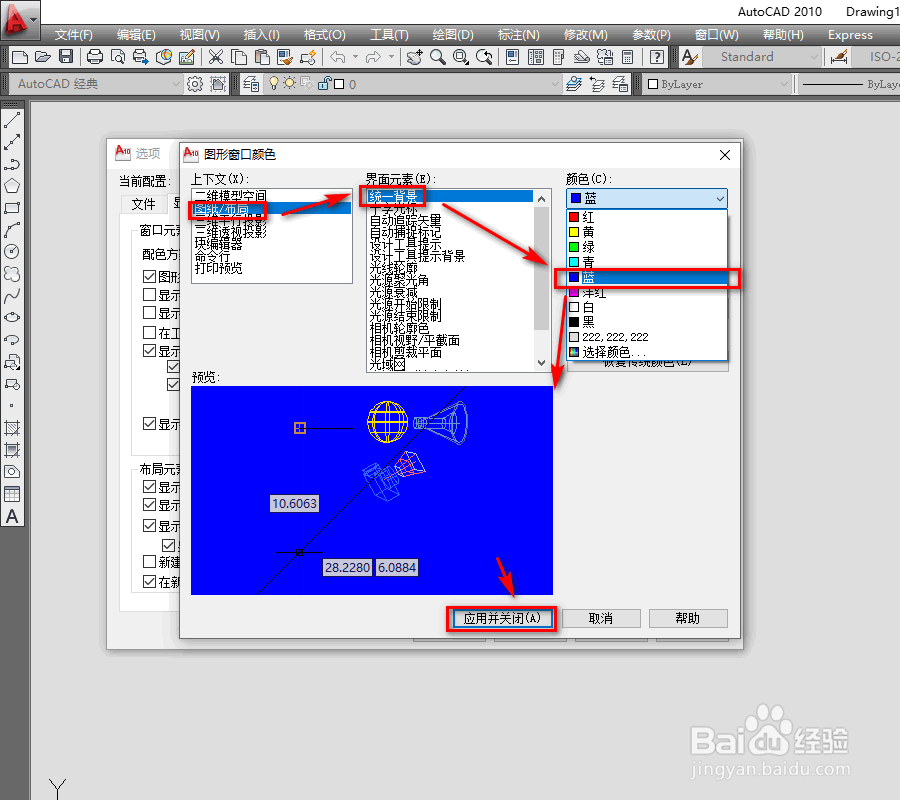Expand the AutoCAD 经典 workspace dropdown
Viewport: 900px width, 800px height.
point(176,84)
